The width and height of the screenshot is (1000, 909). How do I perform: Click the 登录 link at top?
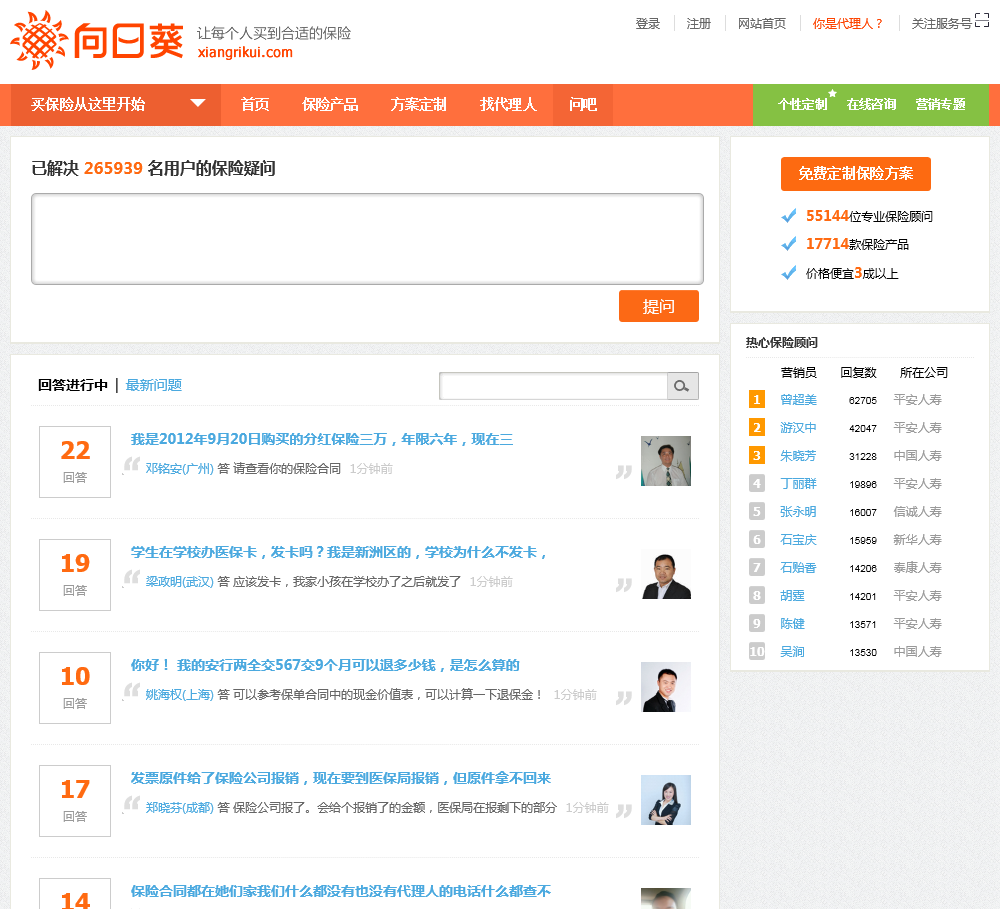click(648, 23)
